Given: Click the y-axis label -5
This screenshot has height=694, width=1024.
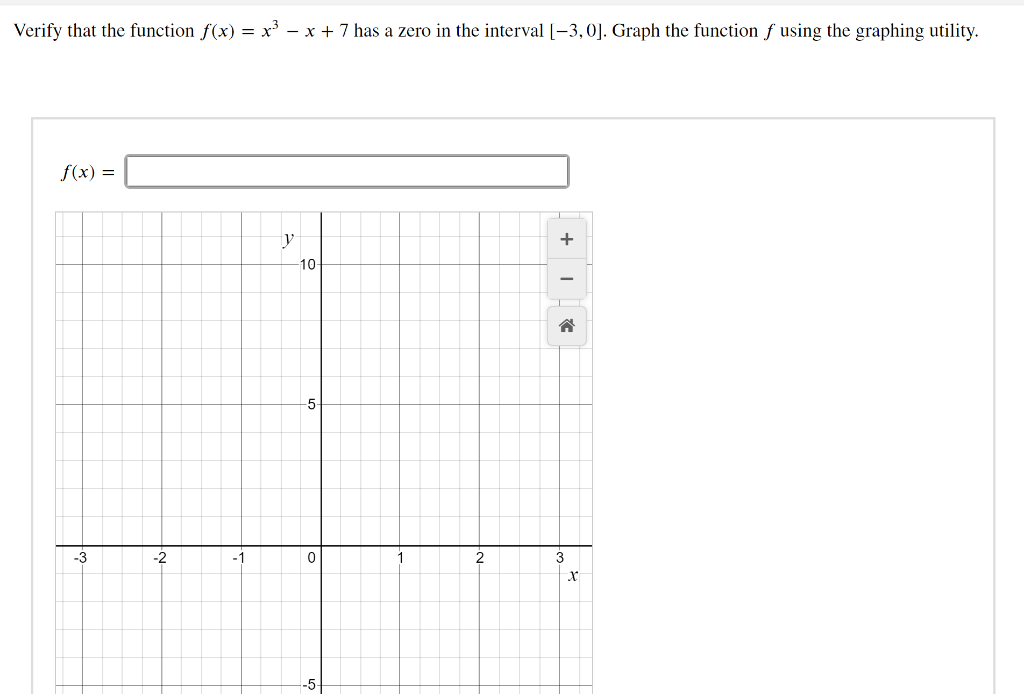Looking at the screenshot, I should [x=310, y=685].
